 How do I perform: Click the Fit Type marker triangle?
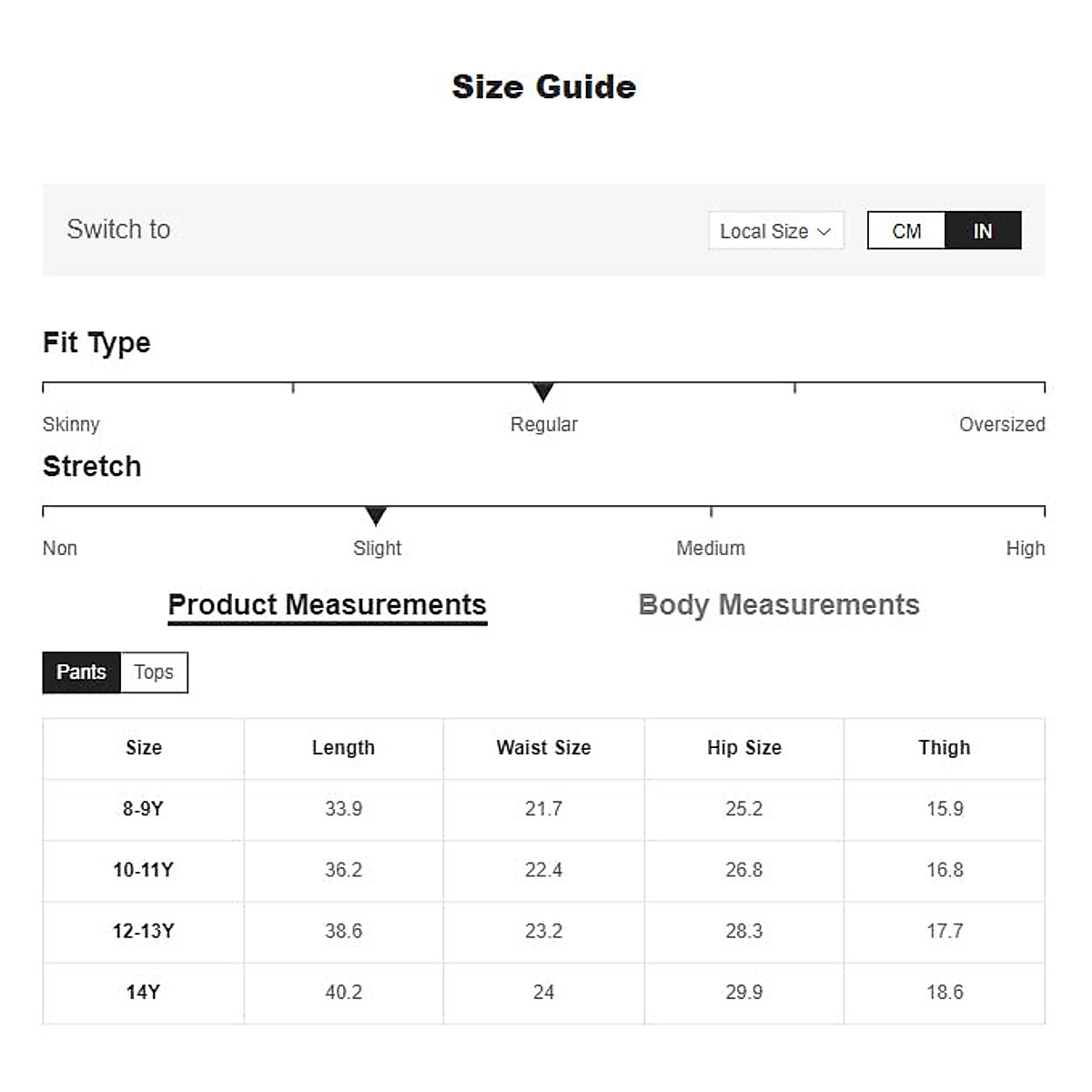click(x=543, y=392)
